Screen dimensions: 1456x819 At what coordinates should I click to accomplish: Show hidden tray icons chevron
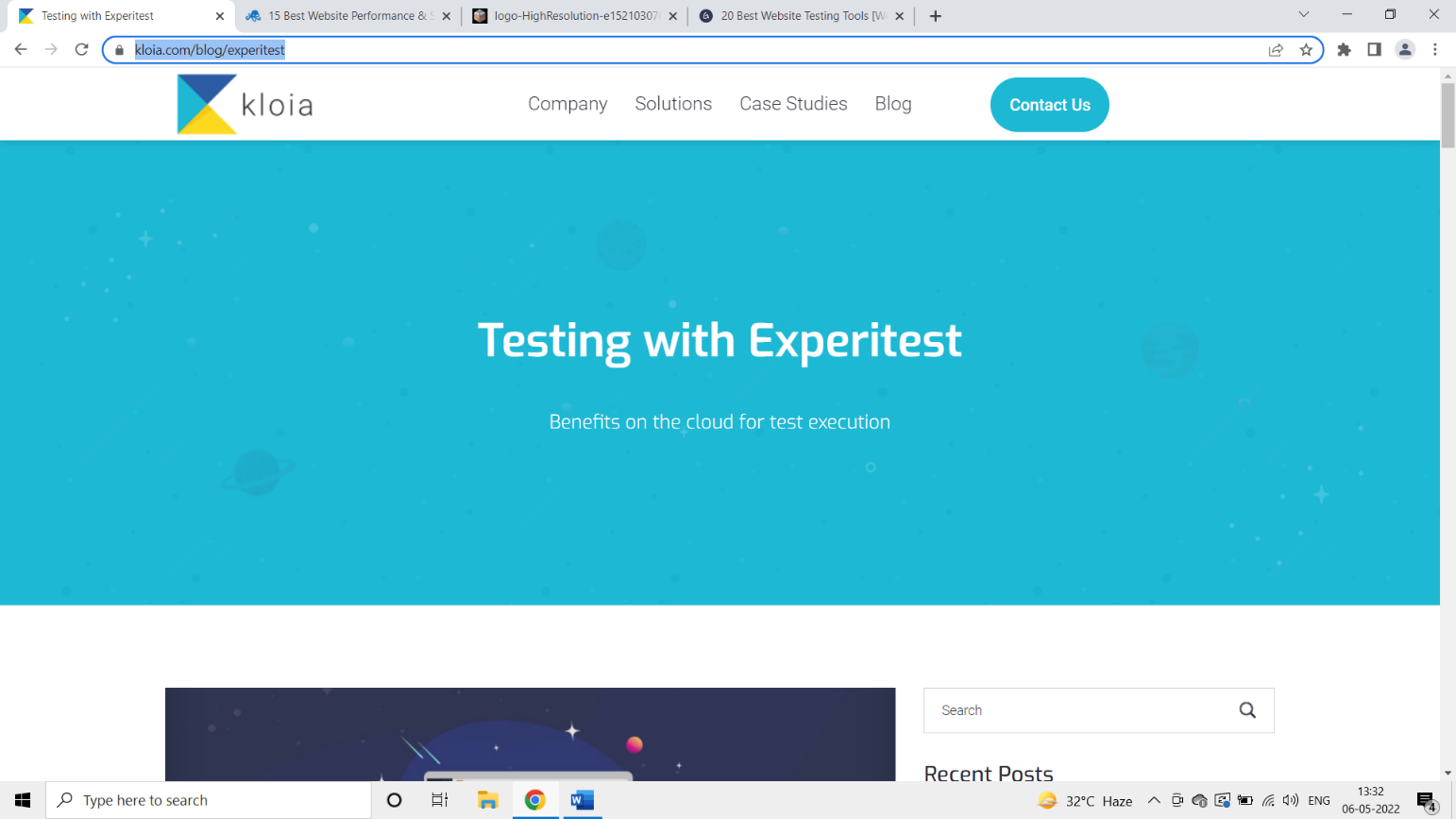[x=1154, y=800]
